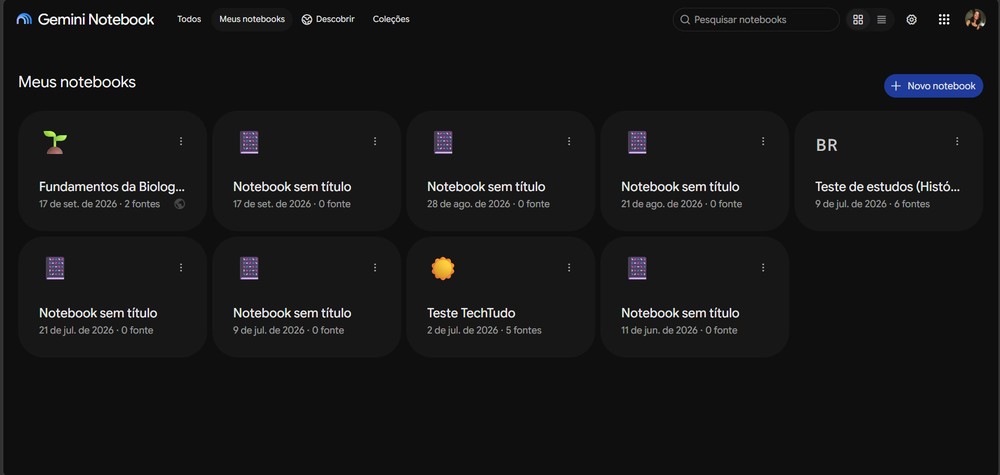Screen dimensions: 1000x475
Task: Click the public globe icon on Fundamentos card
Action: (180, 204)
